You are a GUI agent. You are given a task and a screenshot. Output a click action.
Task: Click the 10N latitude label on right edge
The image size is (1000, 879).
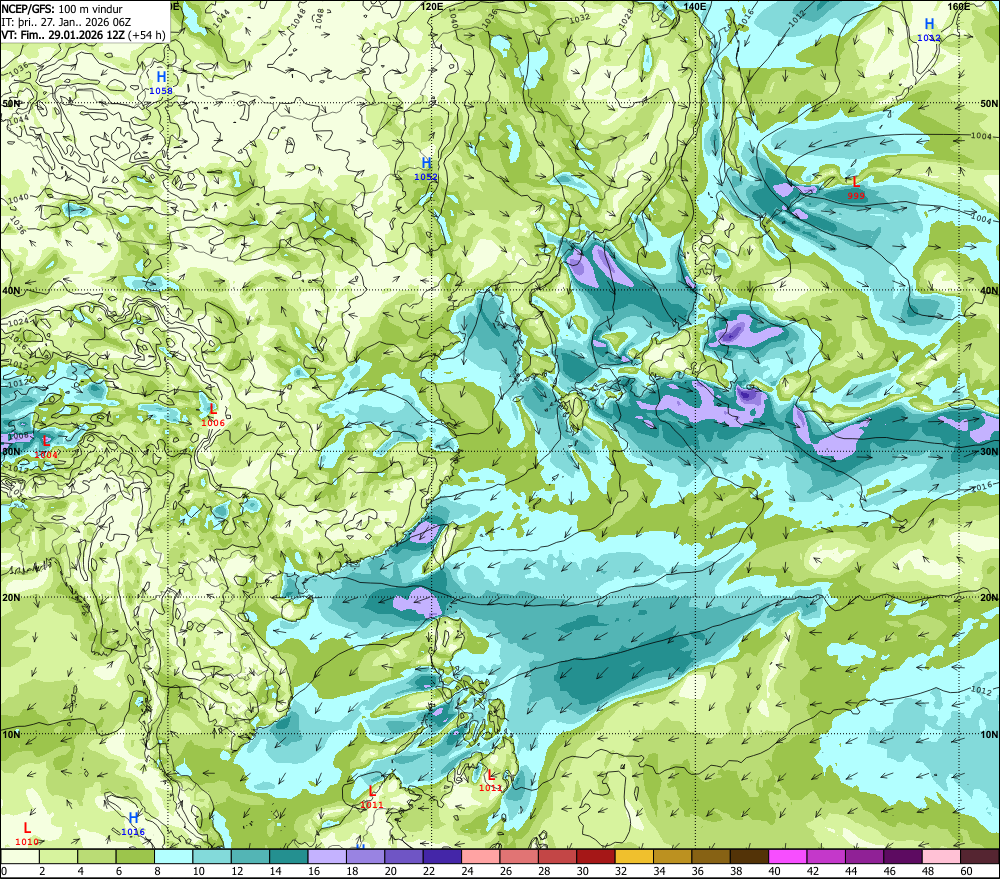point(989,734)
